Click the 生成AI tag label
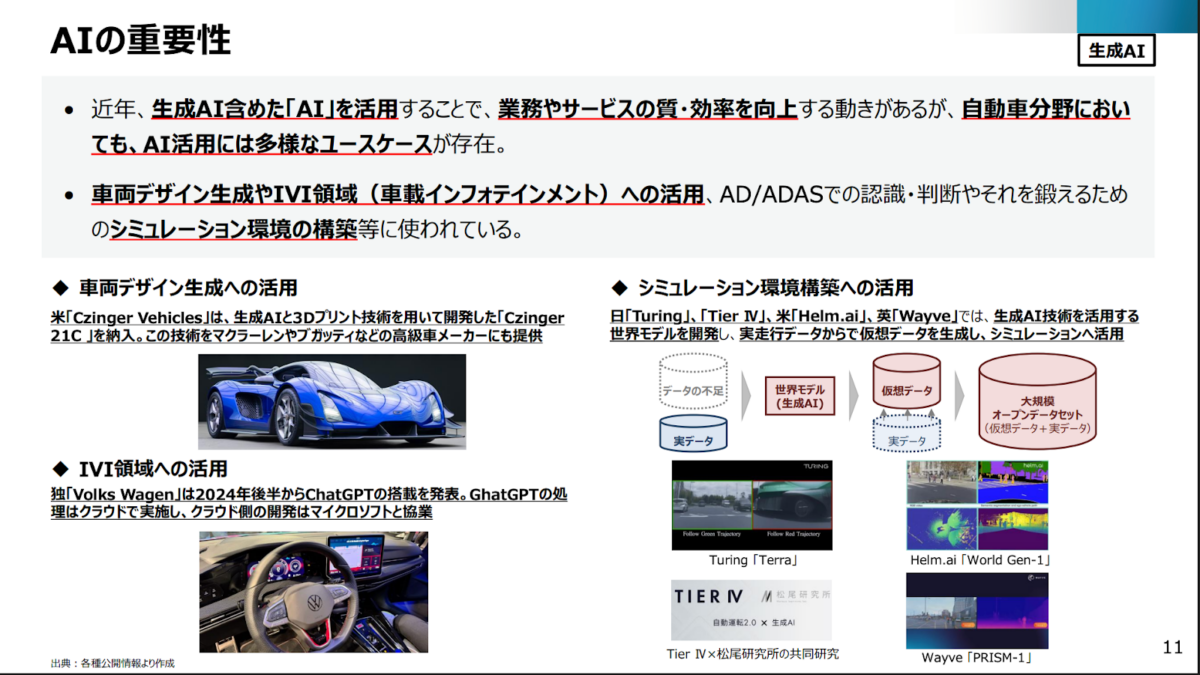The height and width of the screenshot is (675, 1200). coord(1115,49)
